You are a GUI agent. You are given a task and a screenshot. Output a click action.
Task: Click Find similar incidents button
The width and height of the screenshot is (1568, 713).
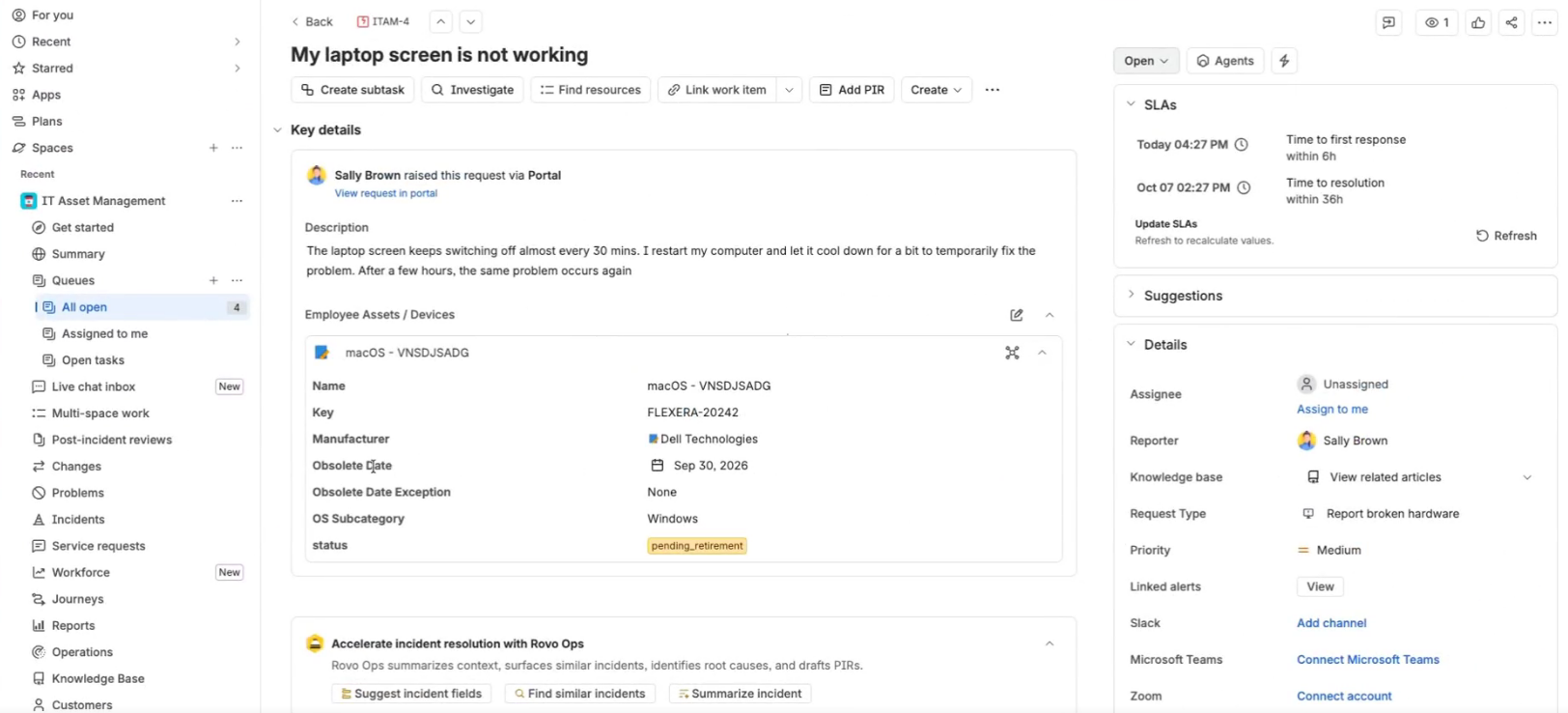[x=579, y=694]
